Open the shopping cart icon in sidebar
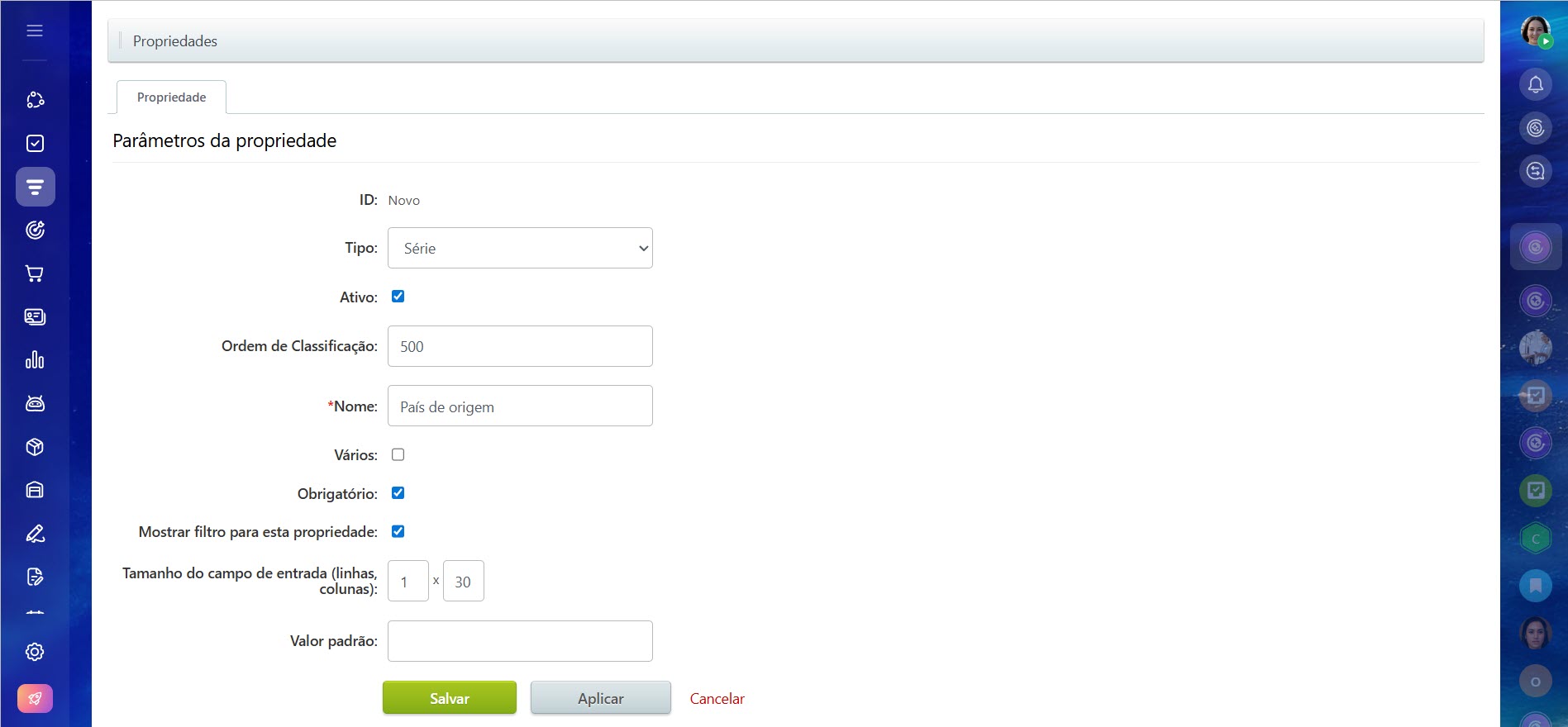The width and height of the screenshot is (1568, 727). point(35,273)
